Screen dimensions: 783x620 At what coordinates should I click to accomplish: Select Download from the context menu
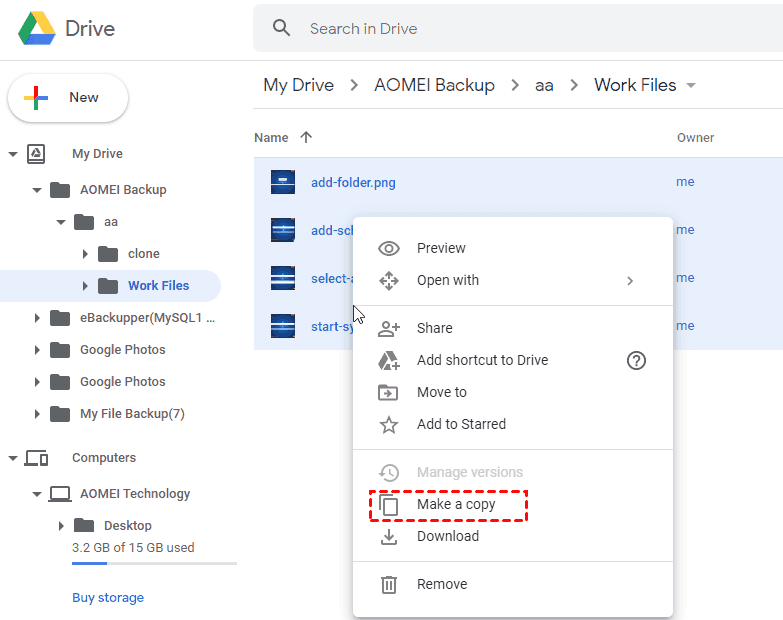pyautogui.click(x=513, y=537)
